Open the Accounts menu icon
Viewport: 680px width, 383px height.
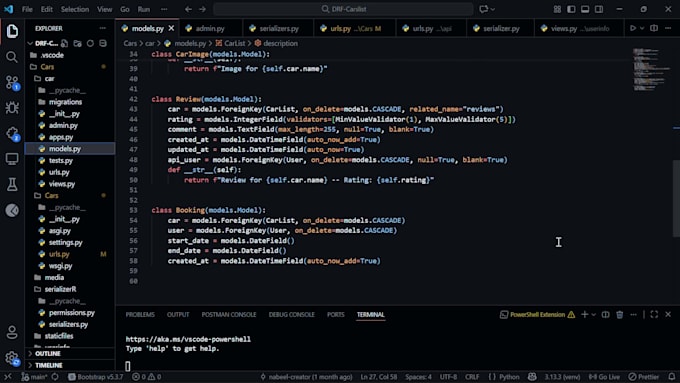12,333
